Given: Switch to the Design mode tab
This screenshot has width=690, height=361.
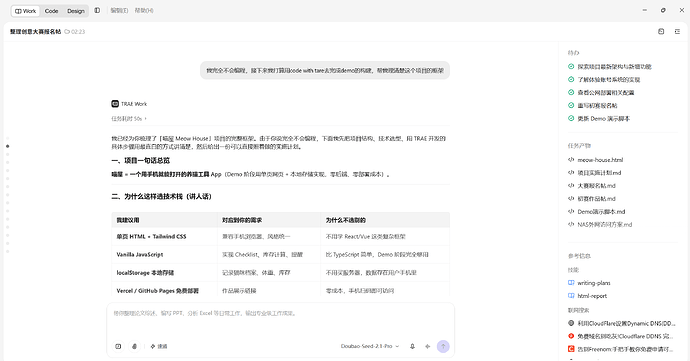Looking at the screenshot, I should pos(76,11).
